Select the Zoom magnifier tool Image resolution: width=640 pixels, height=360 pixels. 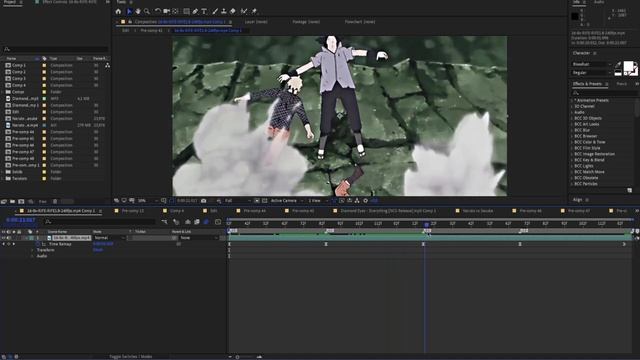pos(147,11)
